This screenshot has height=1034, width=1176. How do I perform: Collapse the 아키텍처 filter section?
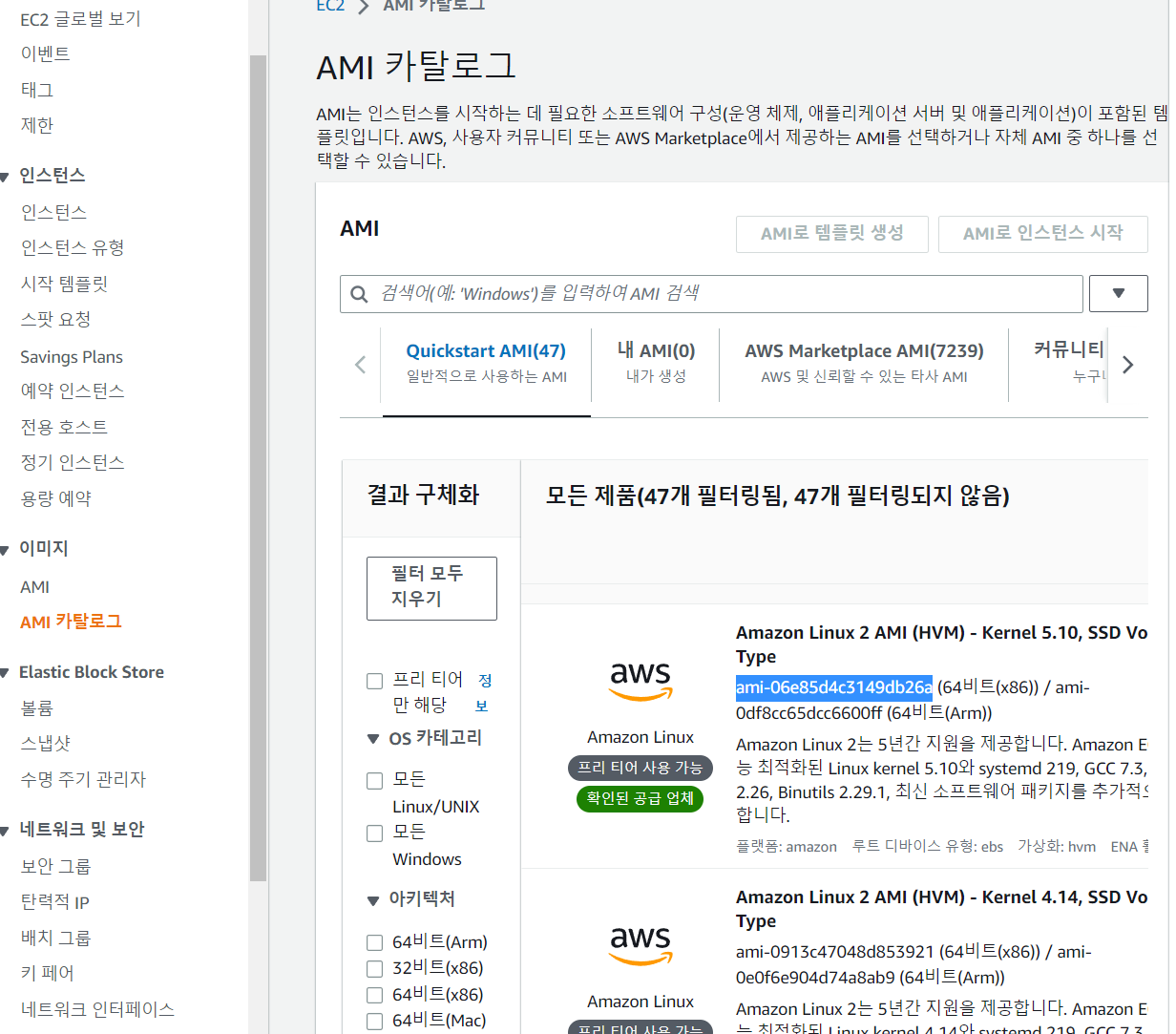click(x=373, y=900)
